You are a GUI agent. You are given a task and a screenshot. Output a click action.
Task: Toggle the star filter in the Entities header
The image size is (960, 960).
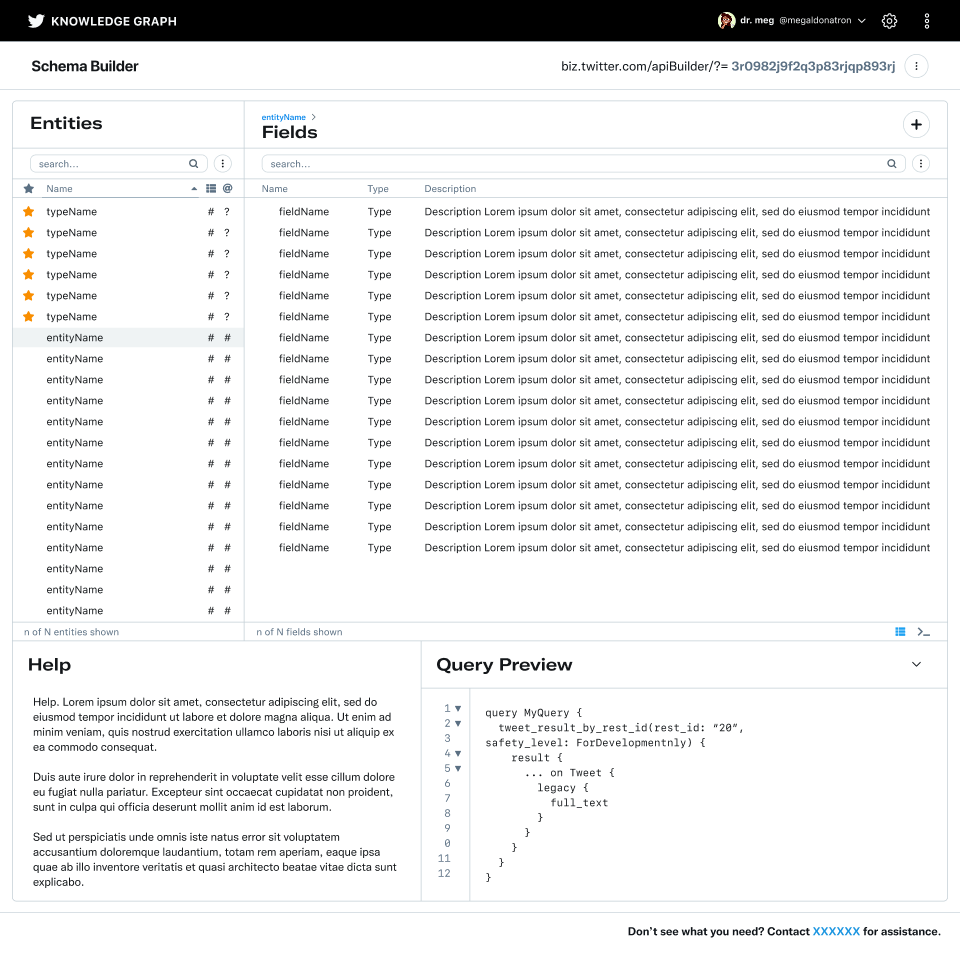click(x=29, y=189)
